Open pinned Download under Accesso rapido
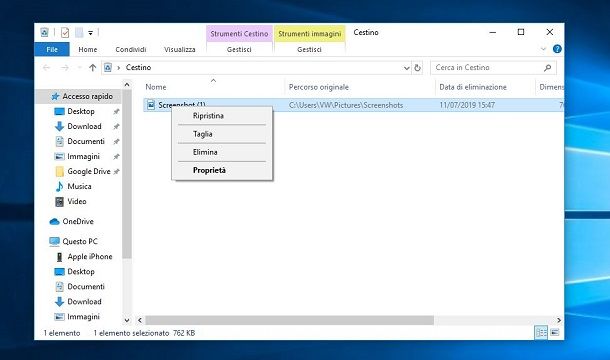The height and width of the screenshot is (360, 610). click(x=84, y=126)
